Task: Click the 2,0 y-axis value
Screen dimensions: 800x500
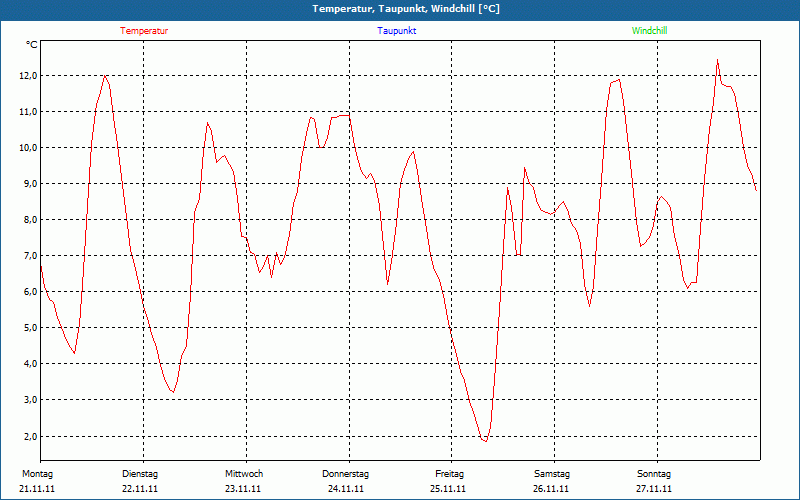Action: pyautogui.click(x=31, y=436)
